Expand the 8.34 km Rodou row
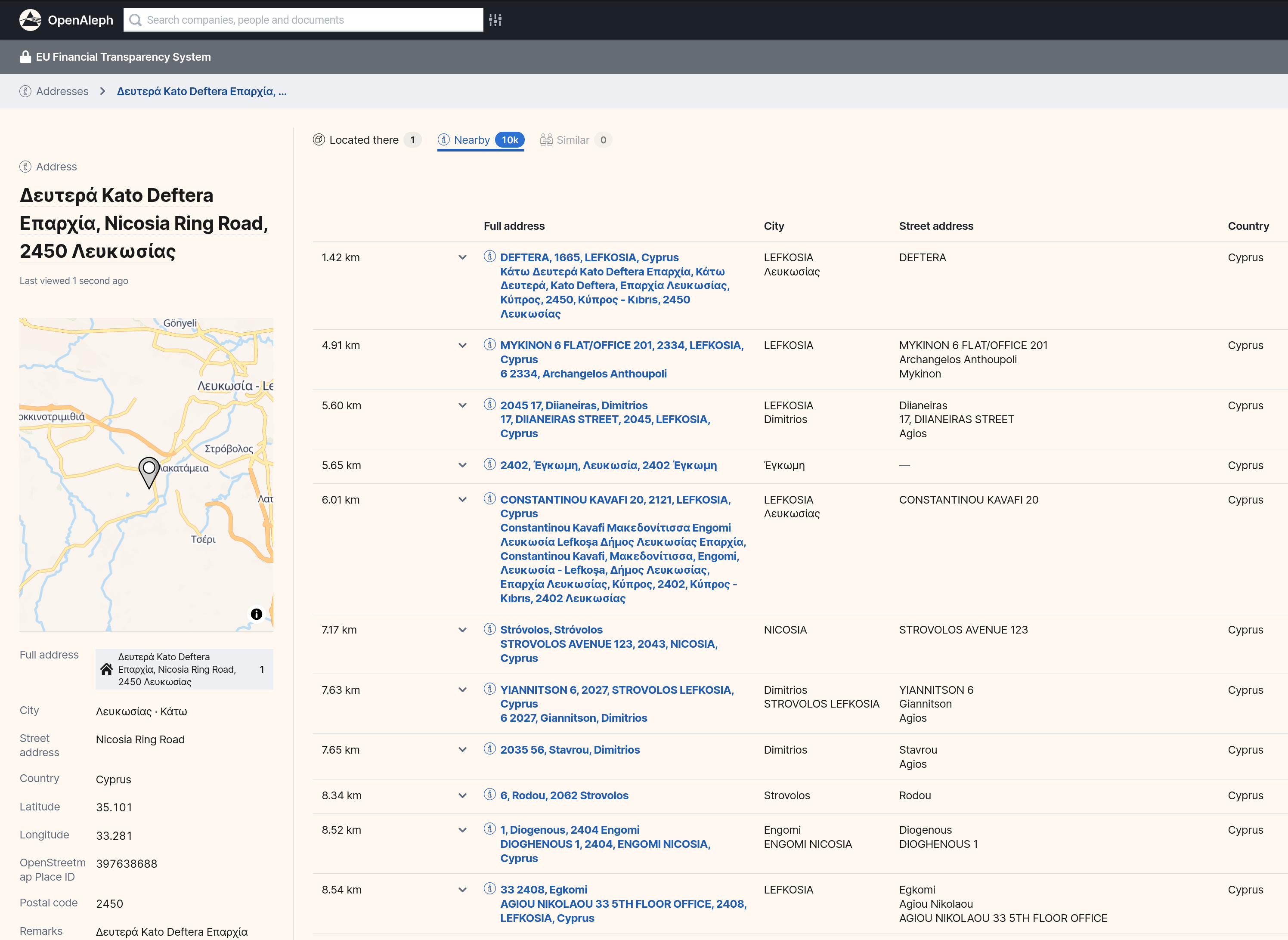 coord(462,795)
